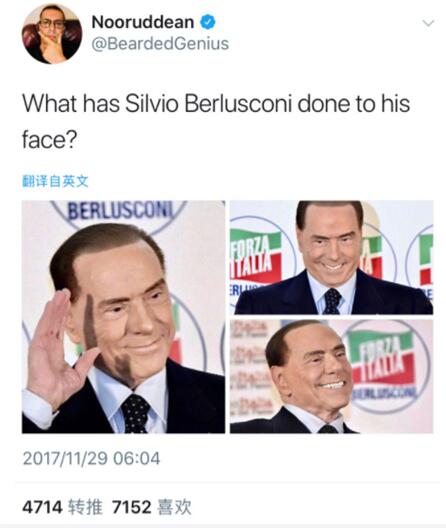The height and width of the screenshot is (528, 446).
Task: View the top-right photo with Forza Italia logo
Action: point(331,257)
